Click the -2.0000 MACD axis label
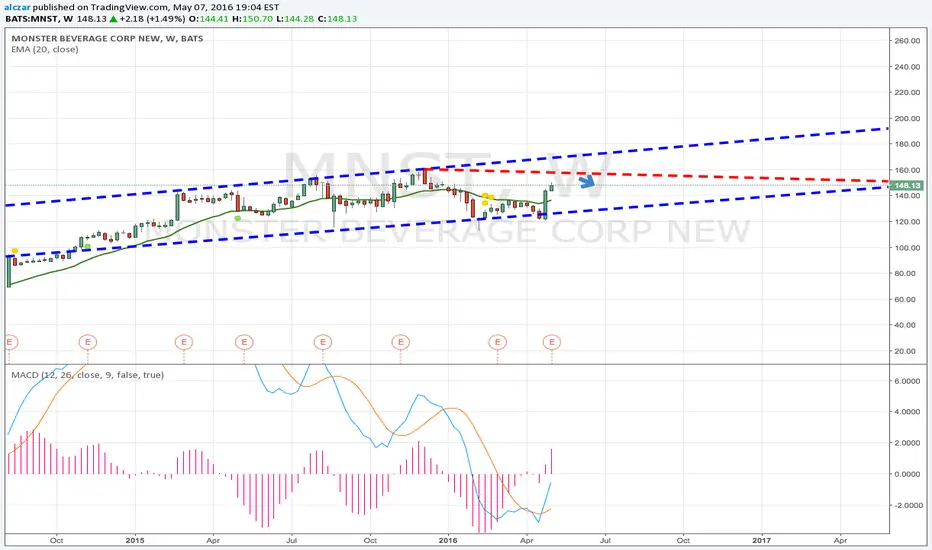This screenshot has height=550, width=932. tap(908, 505)
